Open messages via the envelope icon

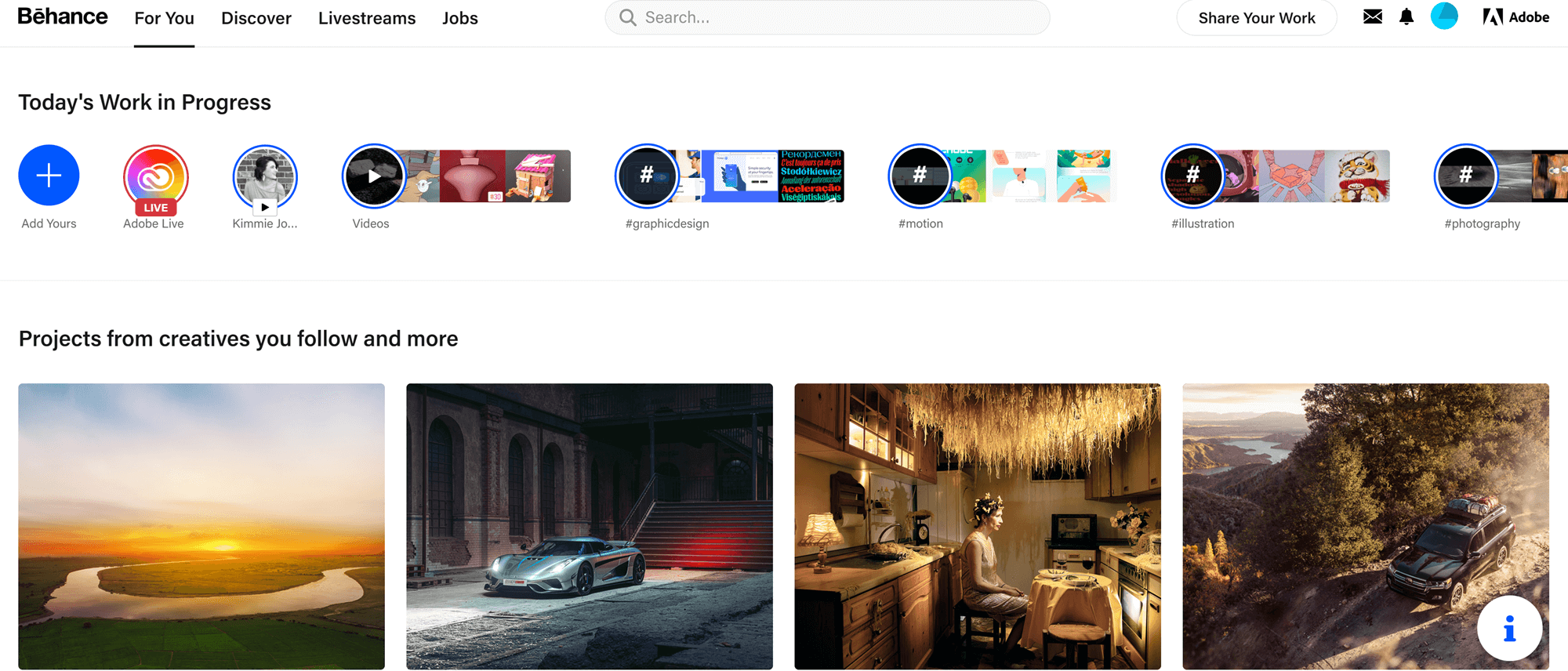point(1373,16)
